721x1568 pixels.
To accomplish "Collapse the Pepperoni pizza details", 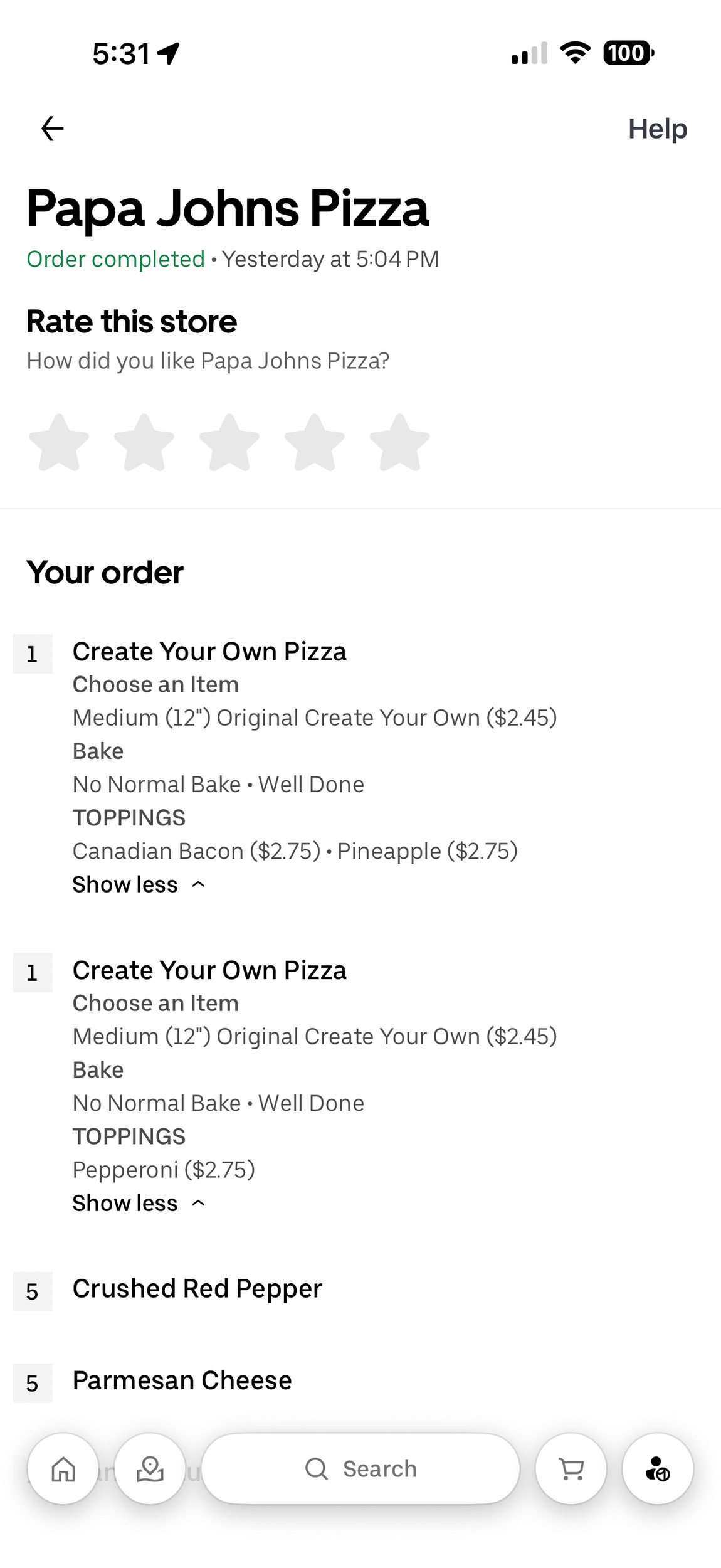I will point(139,1203).
